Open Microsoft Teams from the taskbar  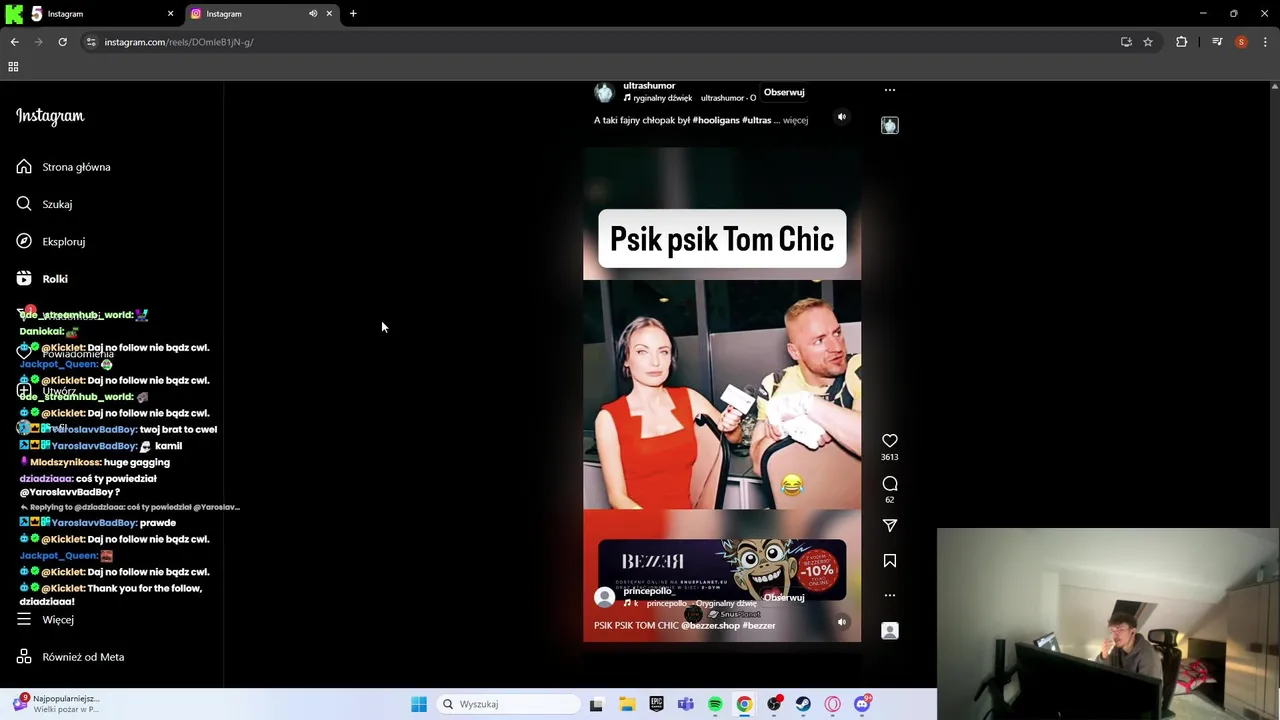(685, 704)
